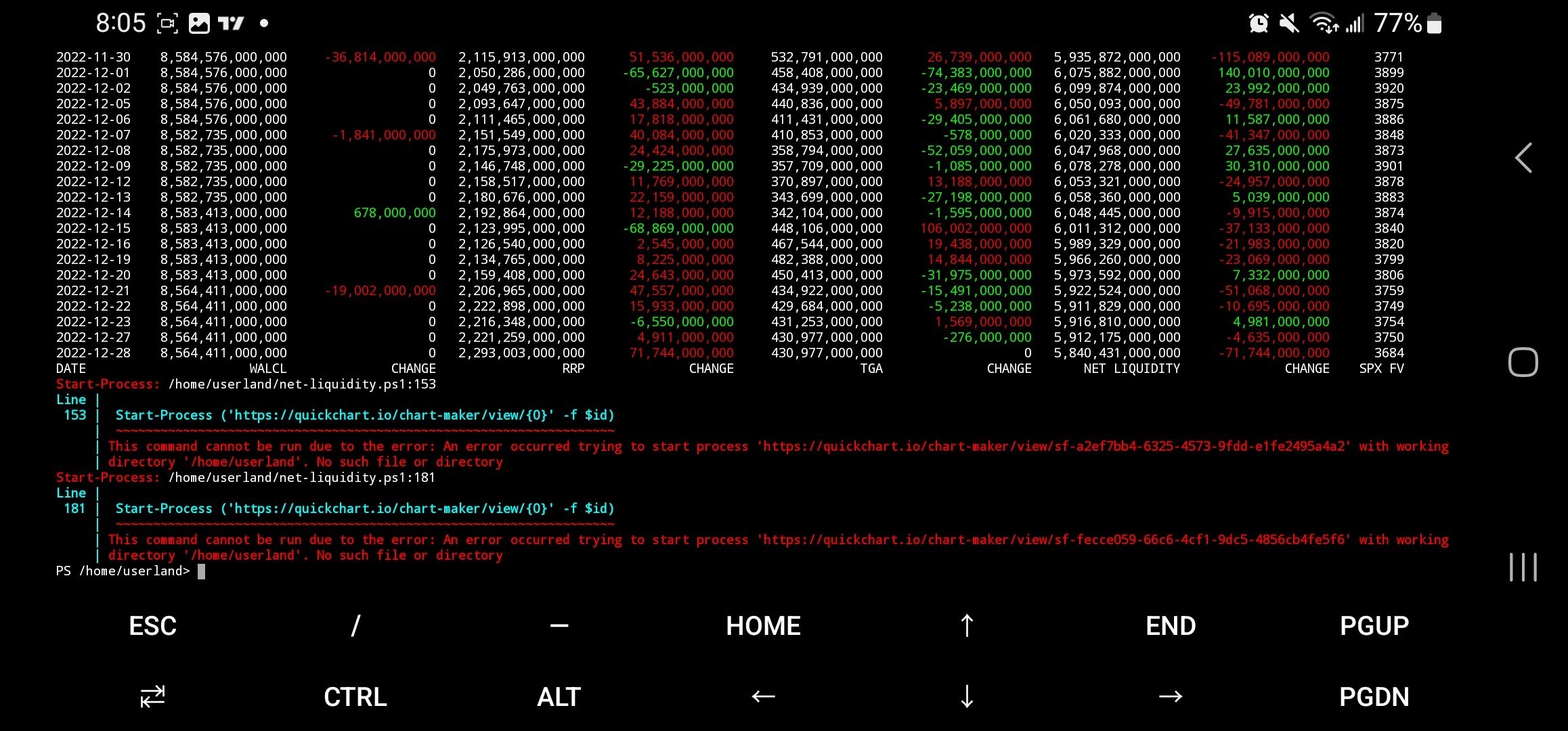Tap the forward slash key

point(355,626)
